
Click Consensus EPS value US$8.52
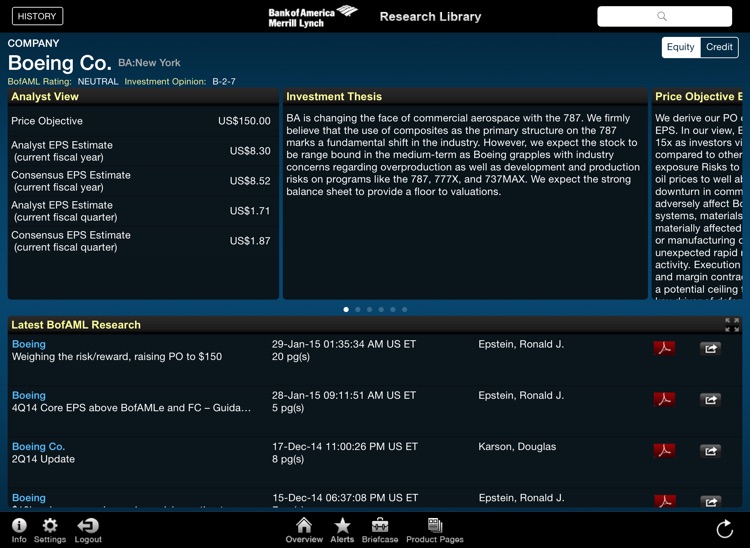coord(250,181)
